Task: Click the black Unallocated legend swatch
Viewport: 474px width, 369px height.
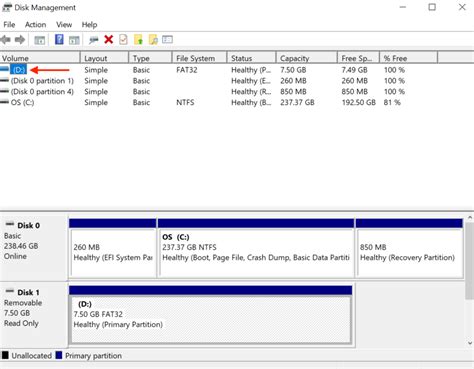Action: click(x=5, y=355)
